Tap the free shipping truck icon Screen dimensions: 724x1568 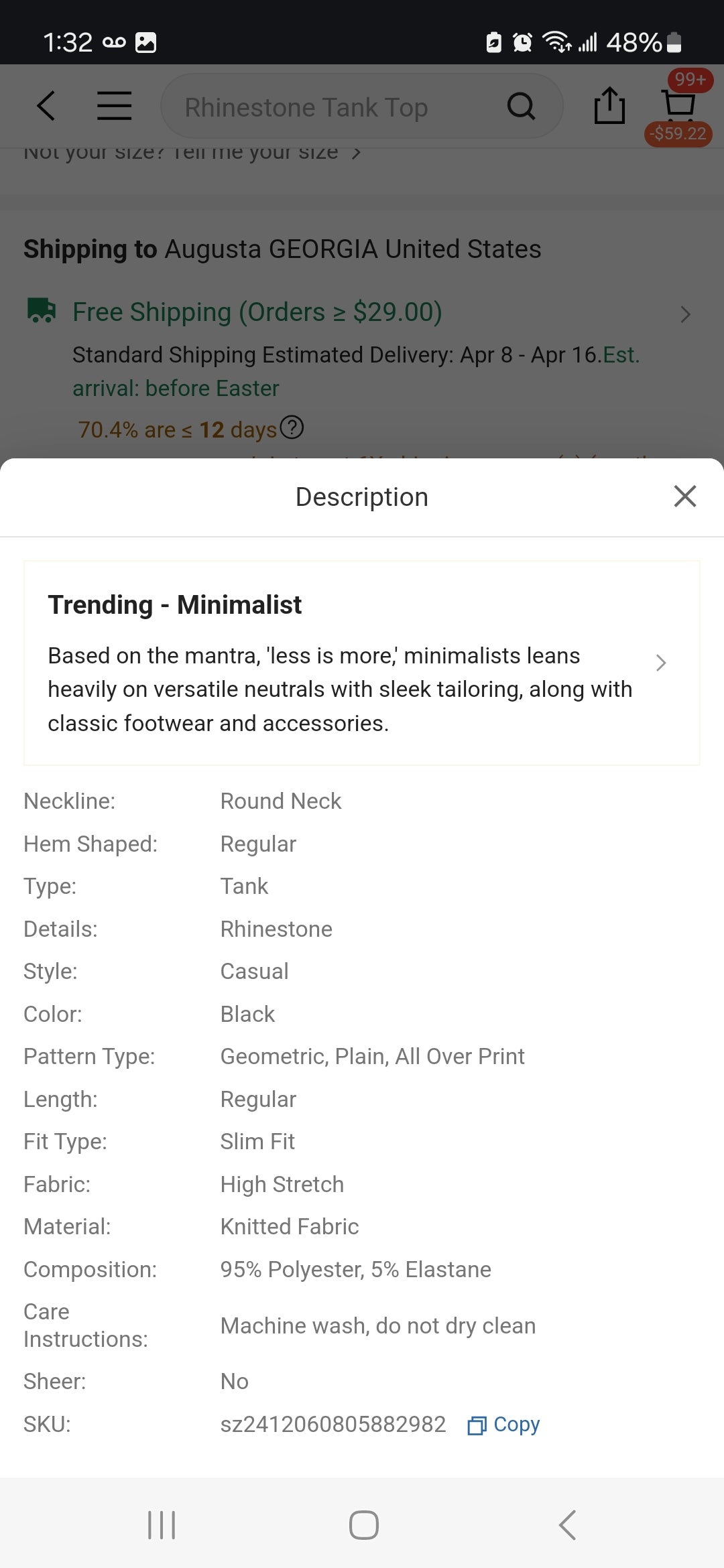[x=42, y=311]
